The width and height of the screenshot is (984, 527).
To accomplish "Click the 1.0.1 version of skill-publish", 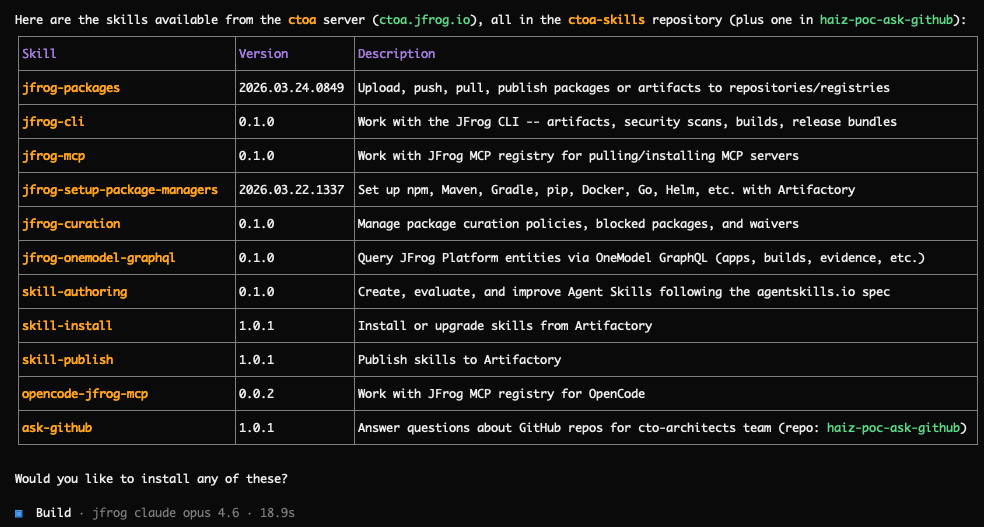I will pos(257,359).
